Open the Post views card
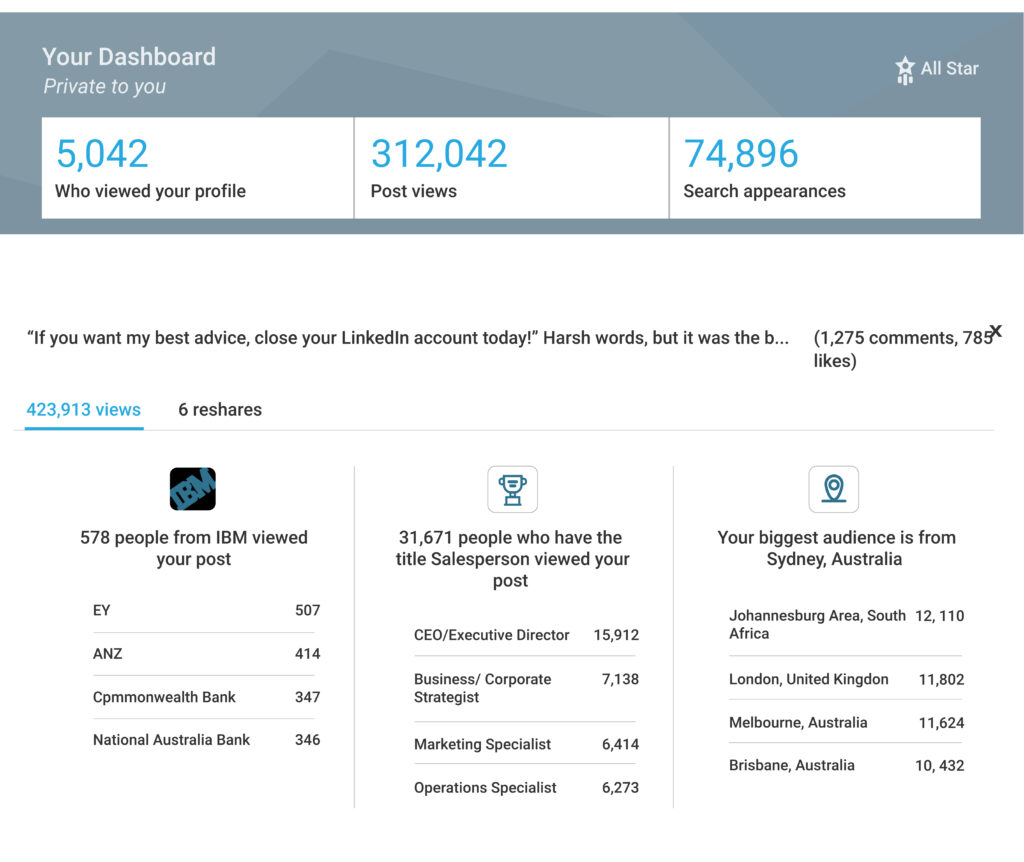1024x862 pixels. coord(511,168)
